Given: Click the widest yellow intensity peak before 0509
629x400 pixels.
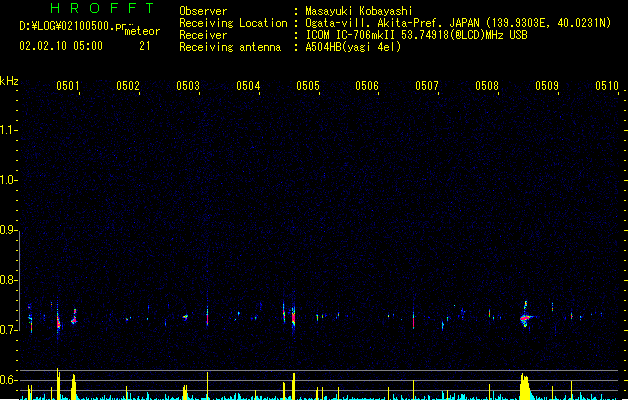Looking at the screenshot, I should 525,387.
